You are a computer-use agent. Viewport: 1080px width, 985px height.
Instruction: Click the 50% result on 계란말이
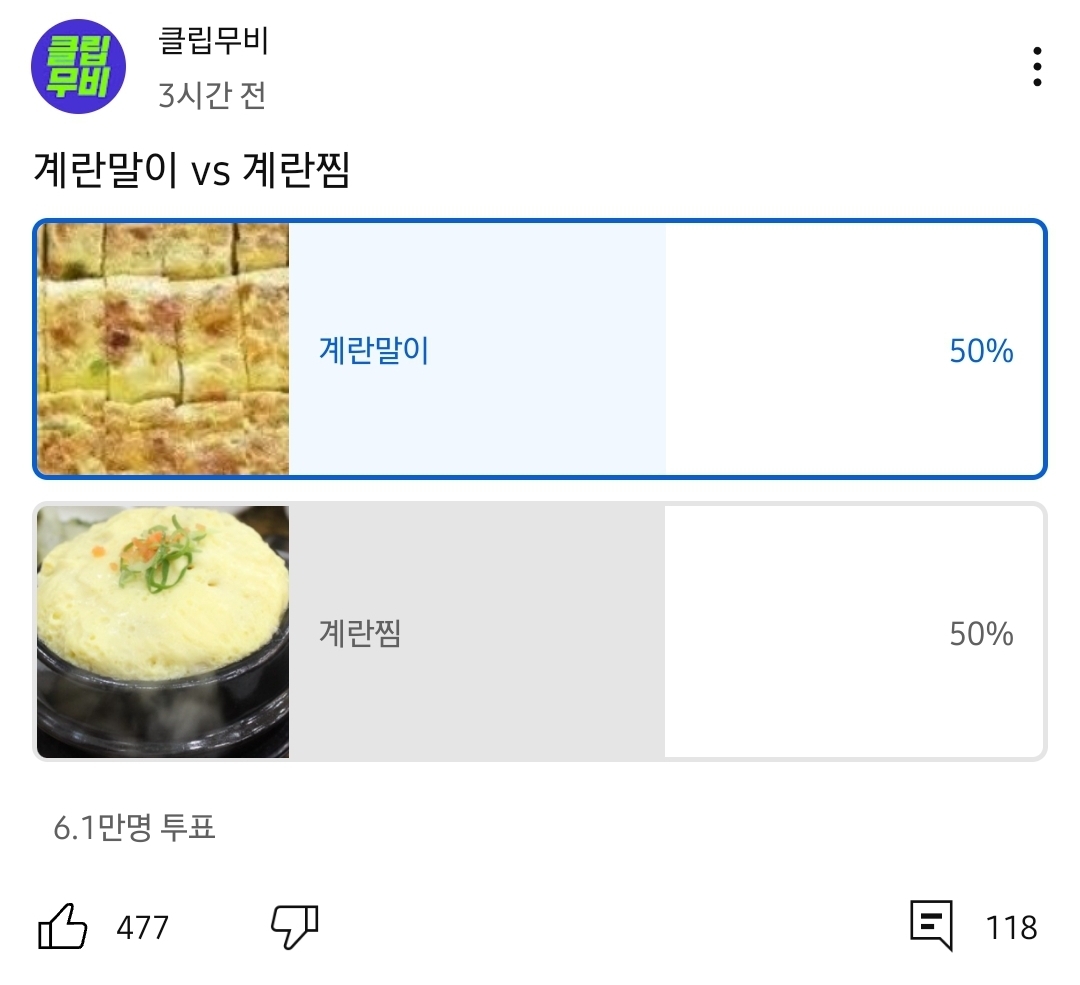pyautogui.click(x=981, y=350)
